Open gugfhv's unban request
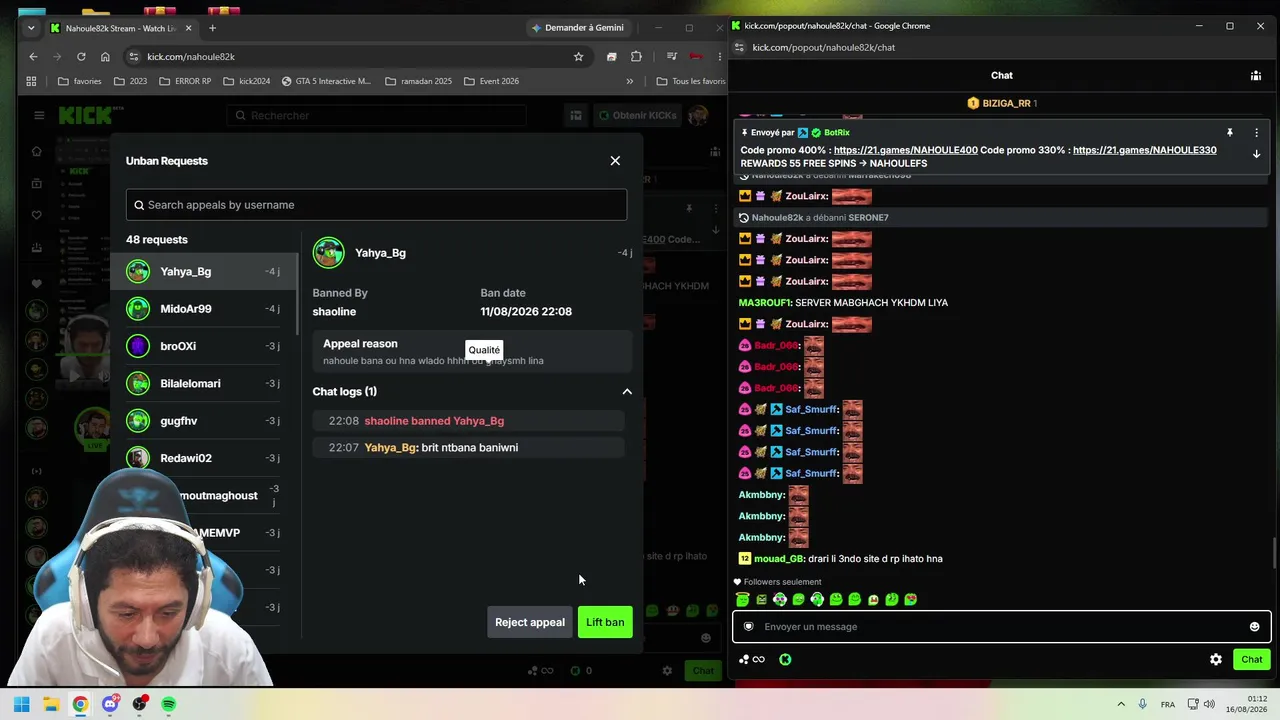The height and width of the screenshot is (720, 1280). pos(204,421)
